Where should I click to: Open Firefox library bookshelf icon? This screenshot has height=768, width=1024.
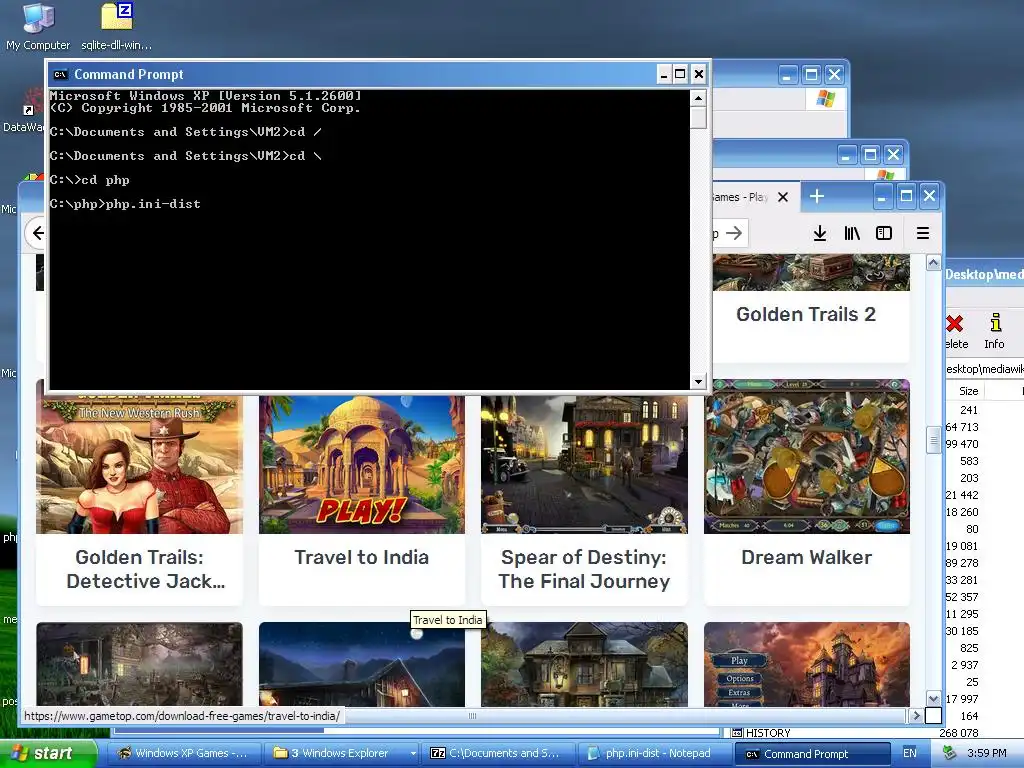pos(852,233)
